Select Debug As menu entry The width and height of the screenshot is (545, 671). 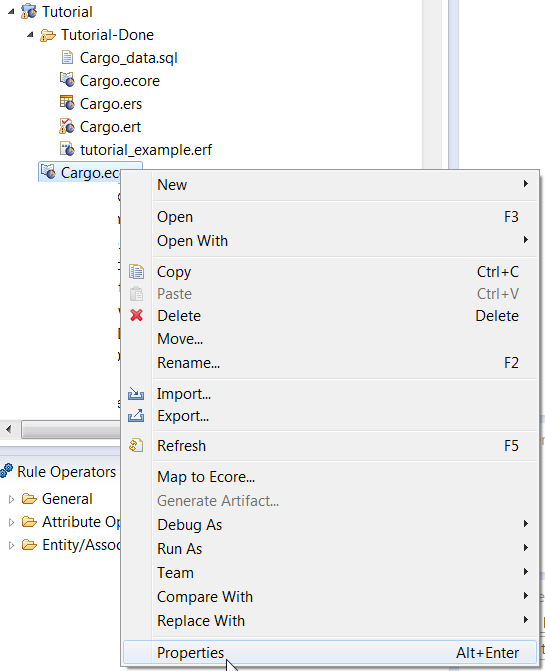coord(329,525)
